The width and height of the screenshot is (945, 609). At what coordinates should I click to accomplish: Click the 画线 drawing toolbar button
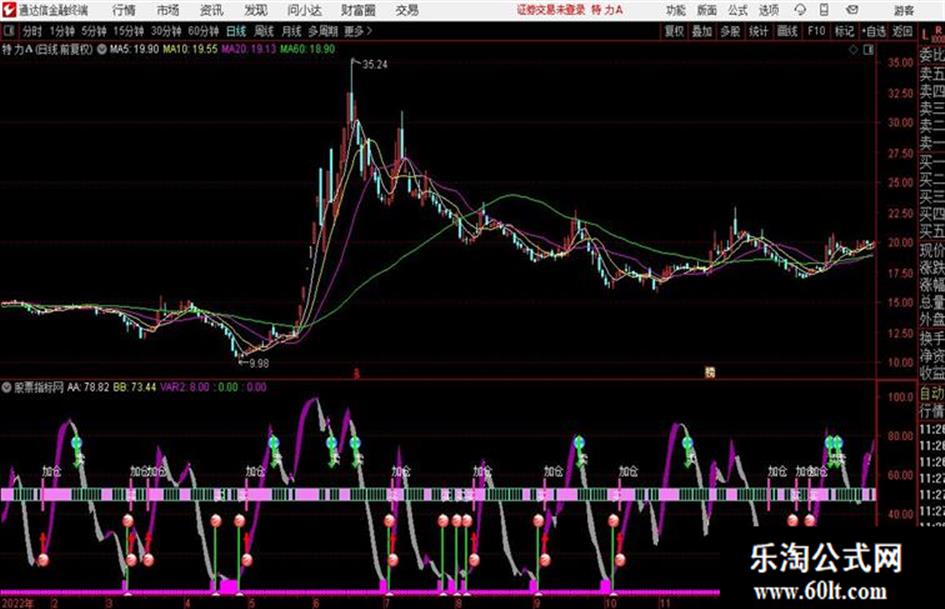(787, 31)
